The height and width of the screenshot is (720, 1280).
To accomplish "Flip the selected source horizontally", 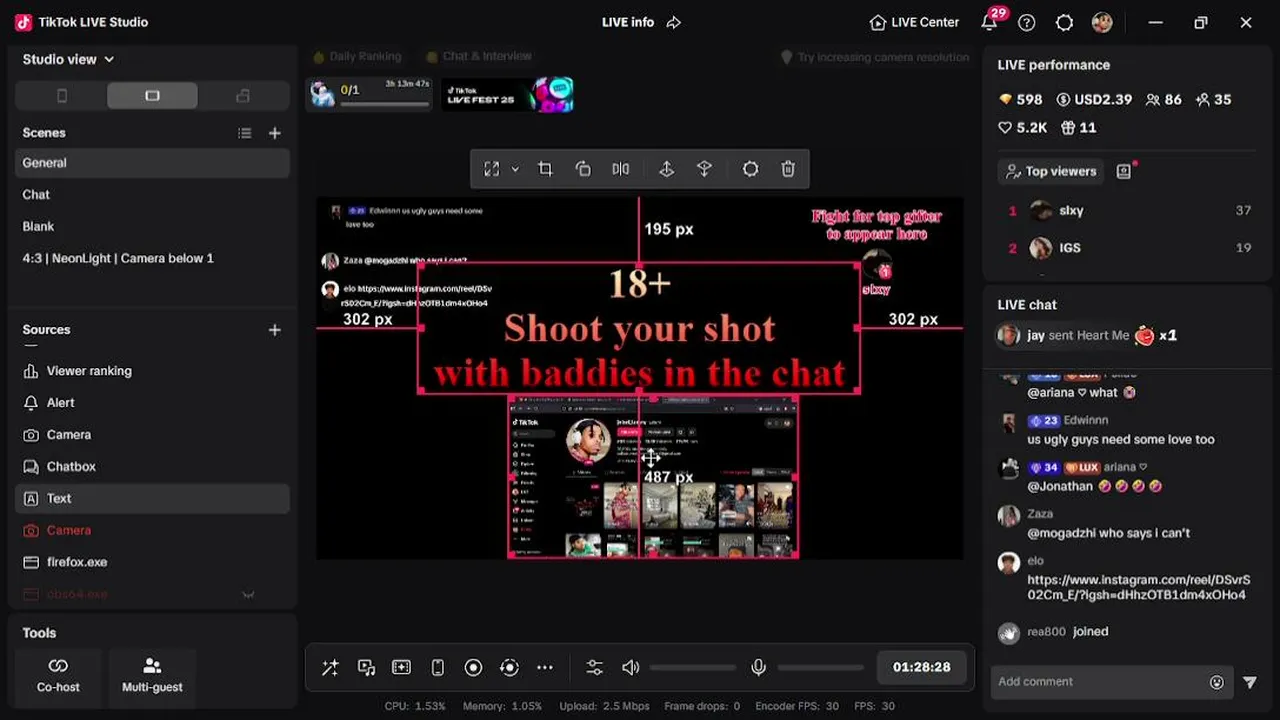I will (621, 169).
